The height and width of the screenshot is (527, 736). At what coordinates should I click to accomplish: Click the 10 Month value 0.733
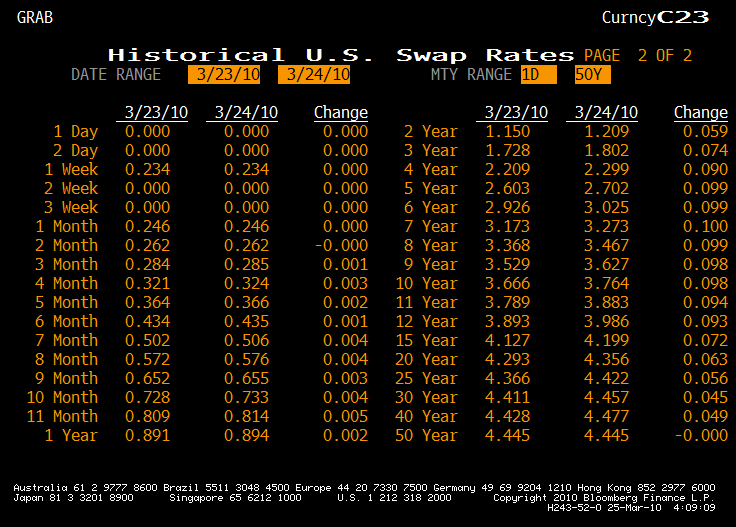coord(246,397)
